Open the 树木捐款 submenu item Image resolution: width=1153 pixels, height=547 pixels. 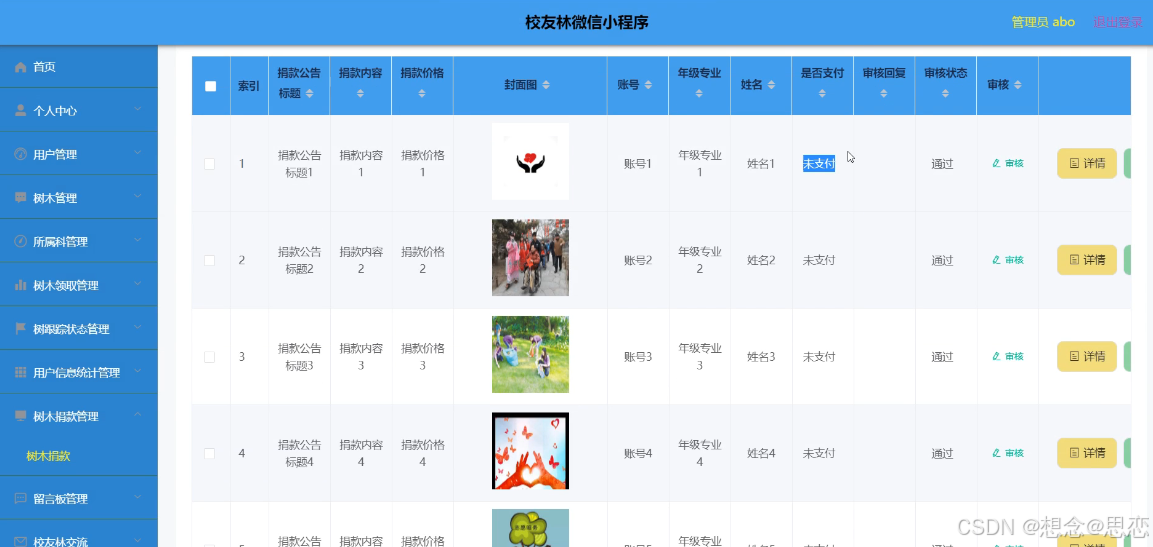pyautogui.click(x=48, y=456)
